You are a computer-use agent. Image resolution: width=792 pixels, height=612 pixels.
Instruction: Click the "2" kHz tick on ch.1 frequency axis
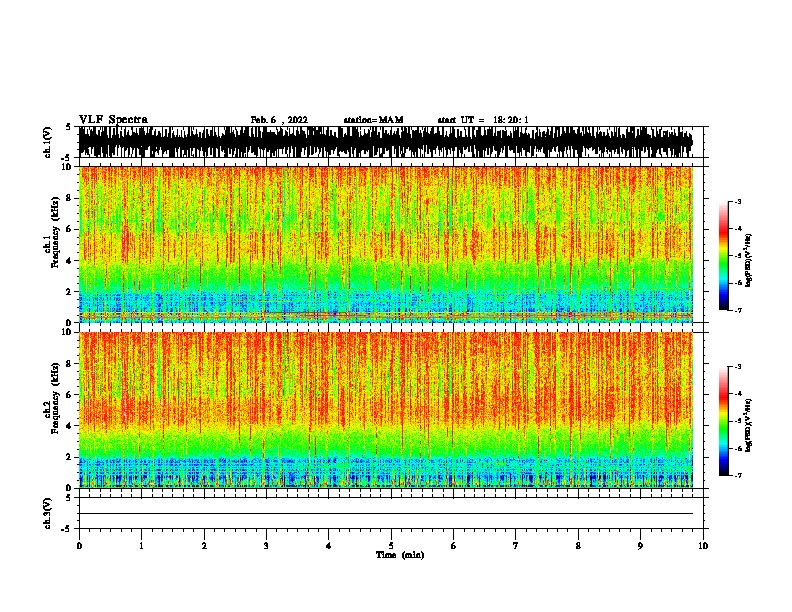(71, 291)
